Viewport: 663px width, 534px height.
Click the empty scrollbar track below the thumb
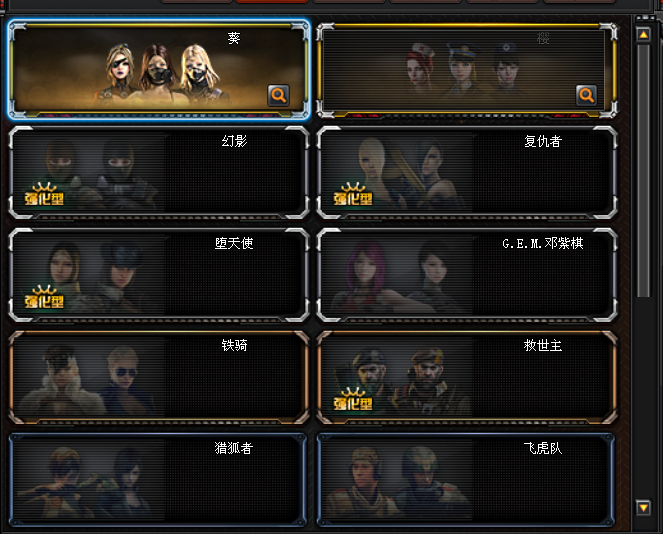click(643, 397)
